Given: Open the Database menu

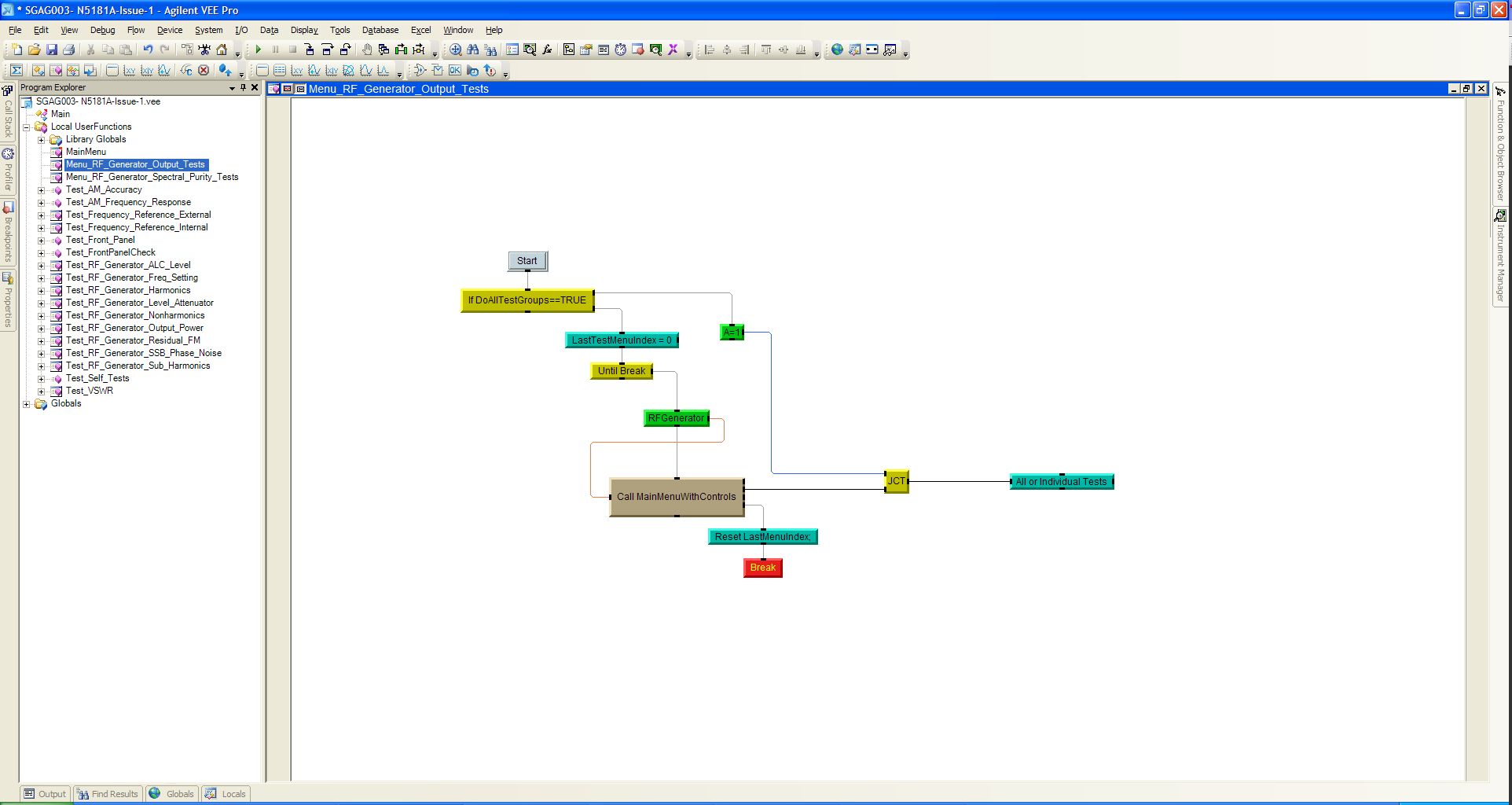Looking at the screenshot, I should 380,30.
